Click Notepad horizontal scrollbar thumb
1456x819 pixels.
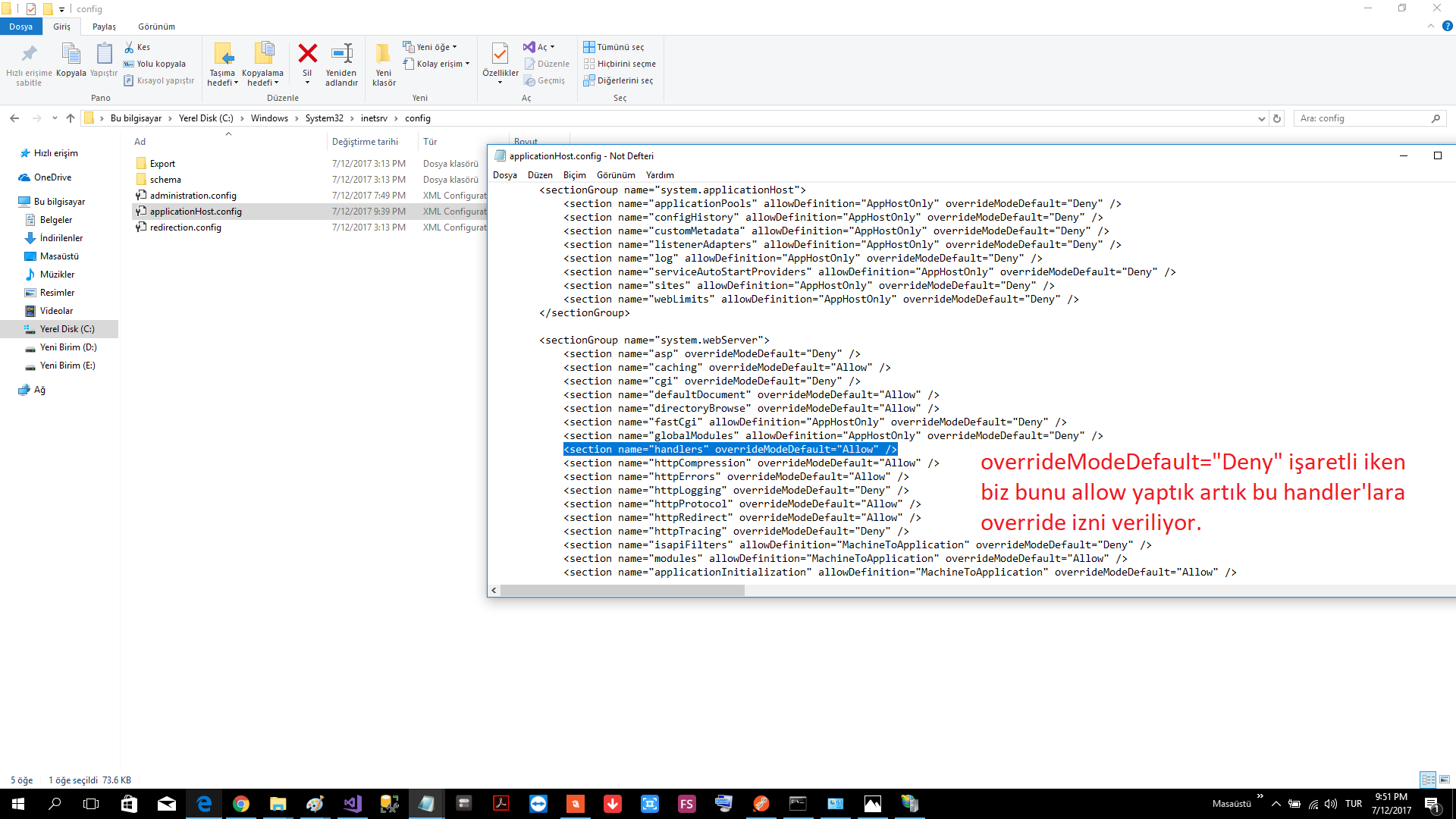click(622, 591)
